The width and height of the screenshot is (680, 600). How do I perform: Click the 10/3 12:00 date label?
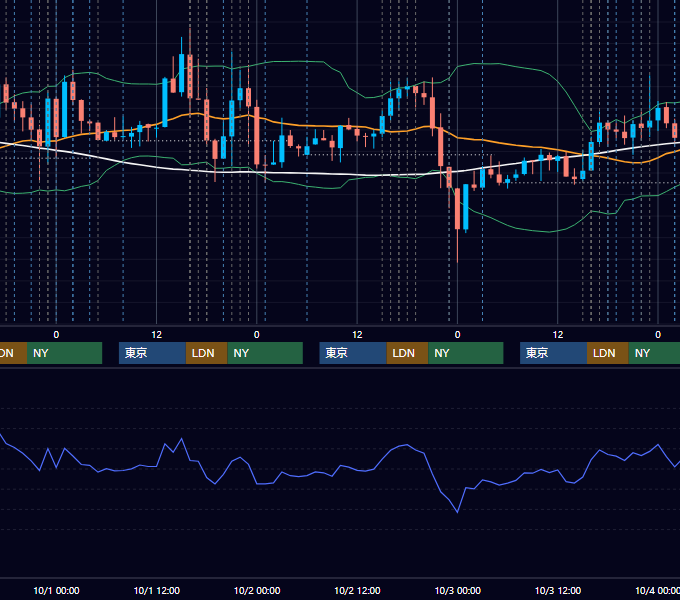coord(558,590)
